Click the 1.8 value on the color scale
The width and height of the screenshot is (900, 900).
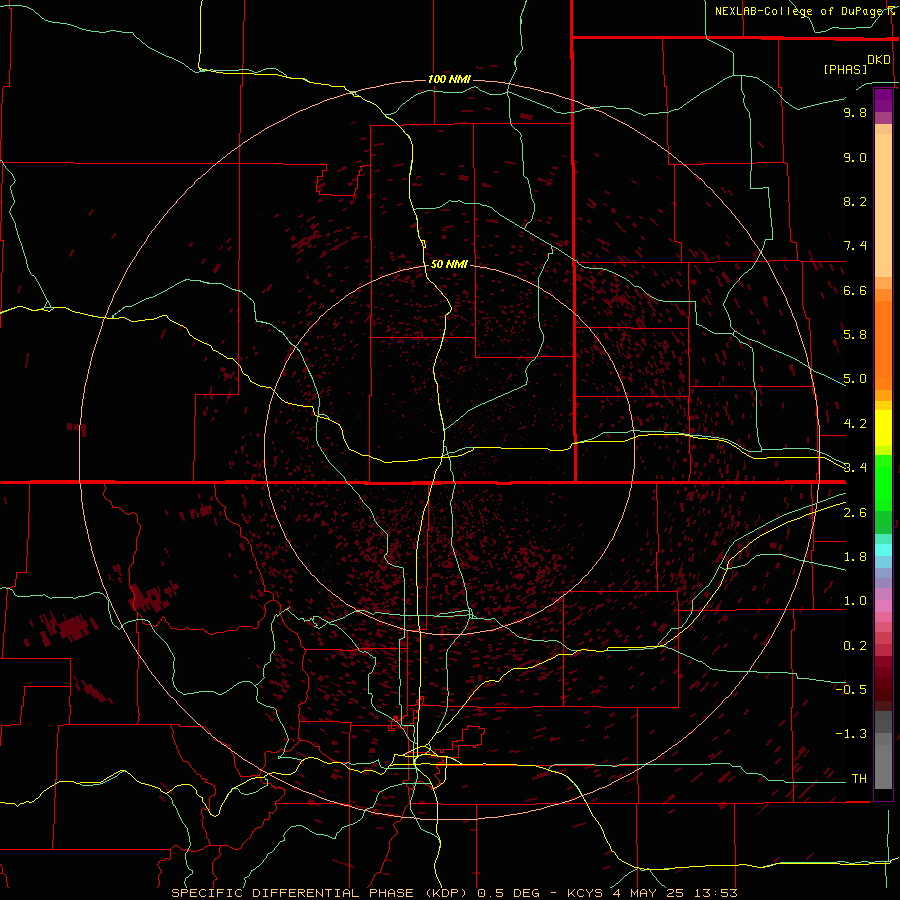(855, 557)
